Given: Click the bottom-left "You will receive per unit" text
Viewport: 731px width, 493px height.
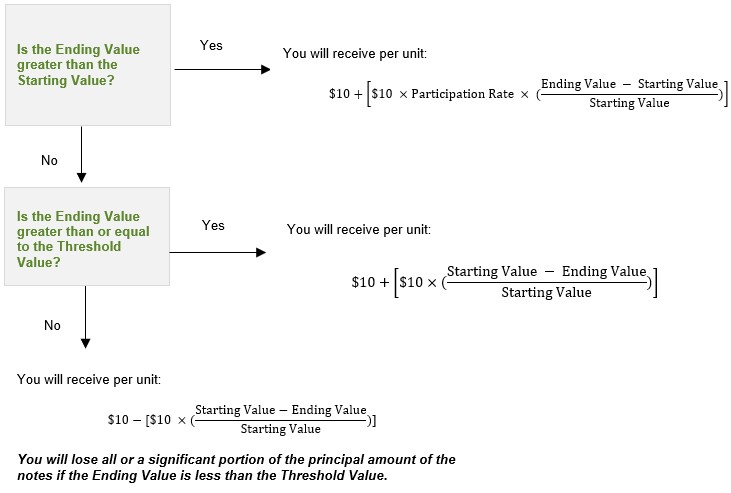Looking at the screenshot, I should coord(89,379).
